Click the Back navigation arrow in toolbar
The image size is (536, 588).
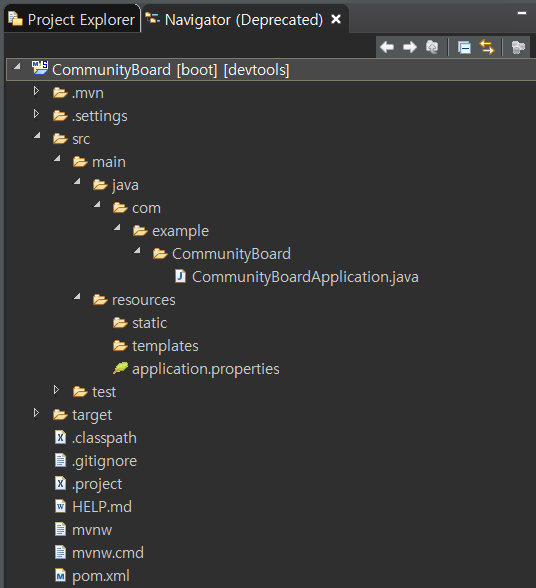[x=387, y=47]
